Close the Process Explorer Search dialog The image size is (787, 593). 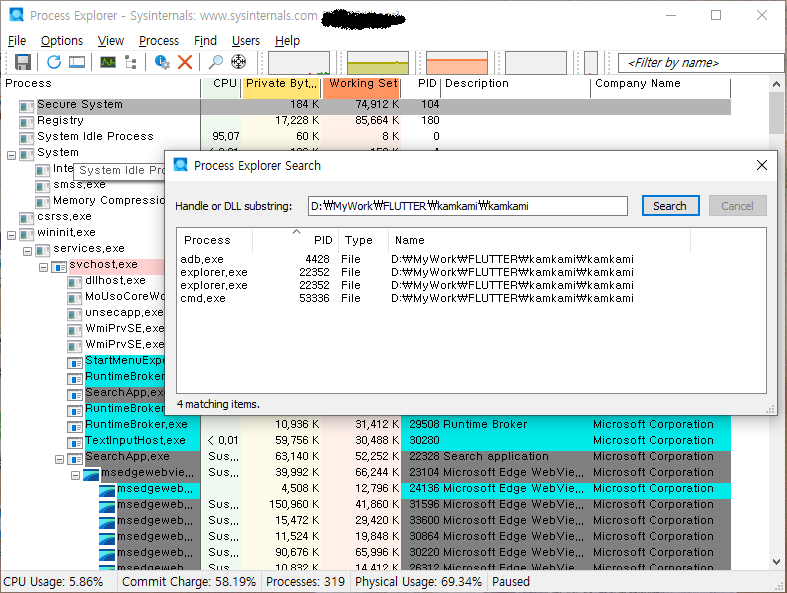[761, 165]
